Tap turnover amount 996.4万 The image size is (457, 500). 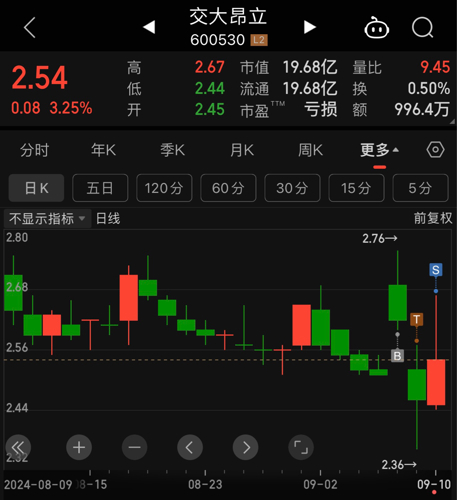coord(422,110)
